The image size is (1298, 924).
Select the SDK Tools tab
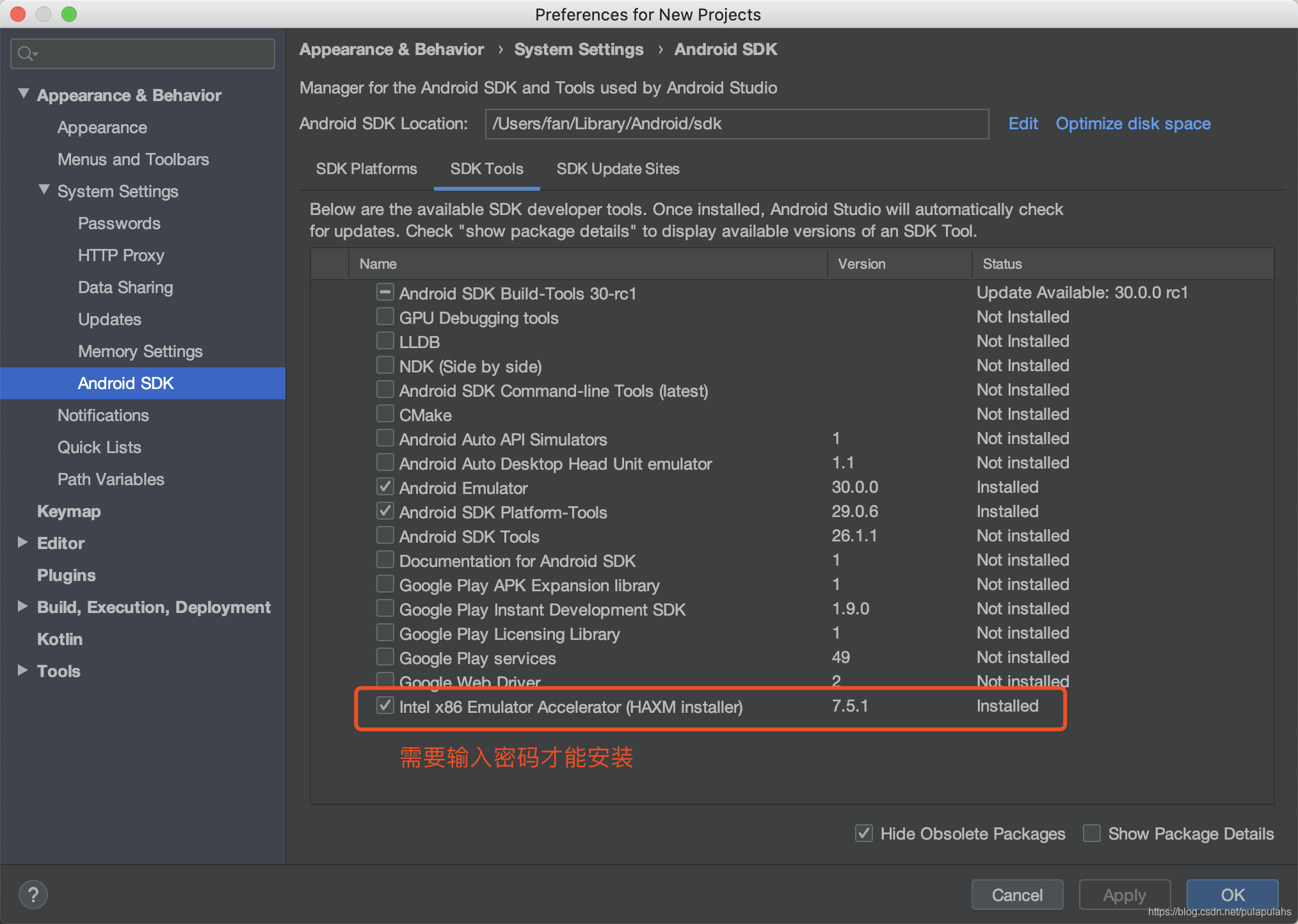pyautogui.click(x=486, y=169)
